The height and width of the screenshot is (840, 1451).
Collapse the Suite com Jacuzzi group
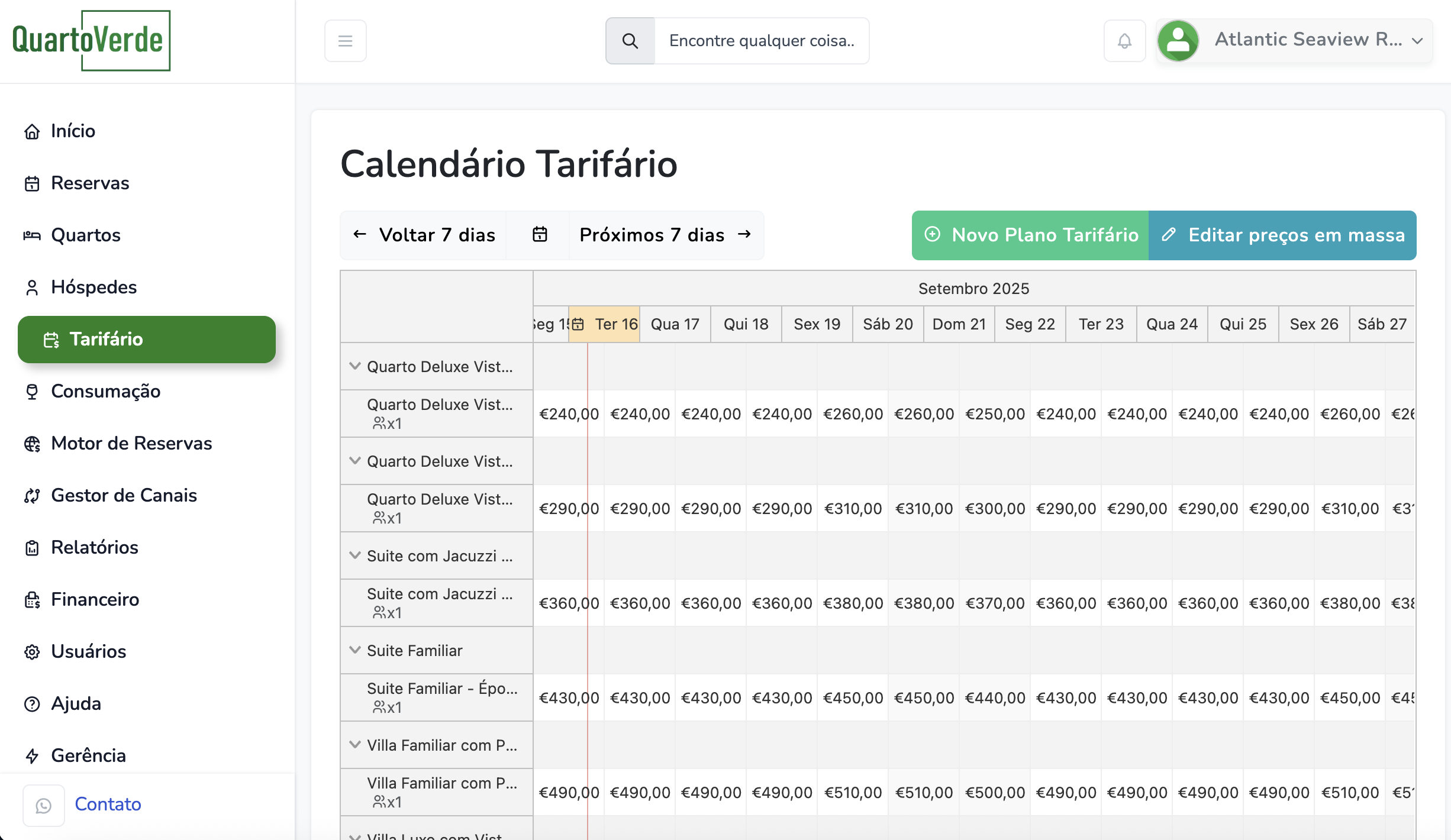355,555
